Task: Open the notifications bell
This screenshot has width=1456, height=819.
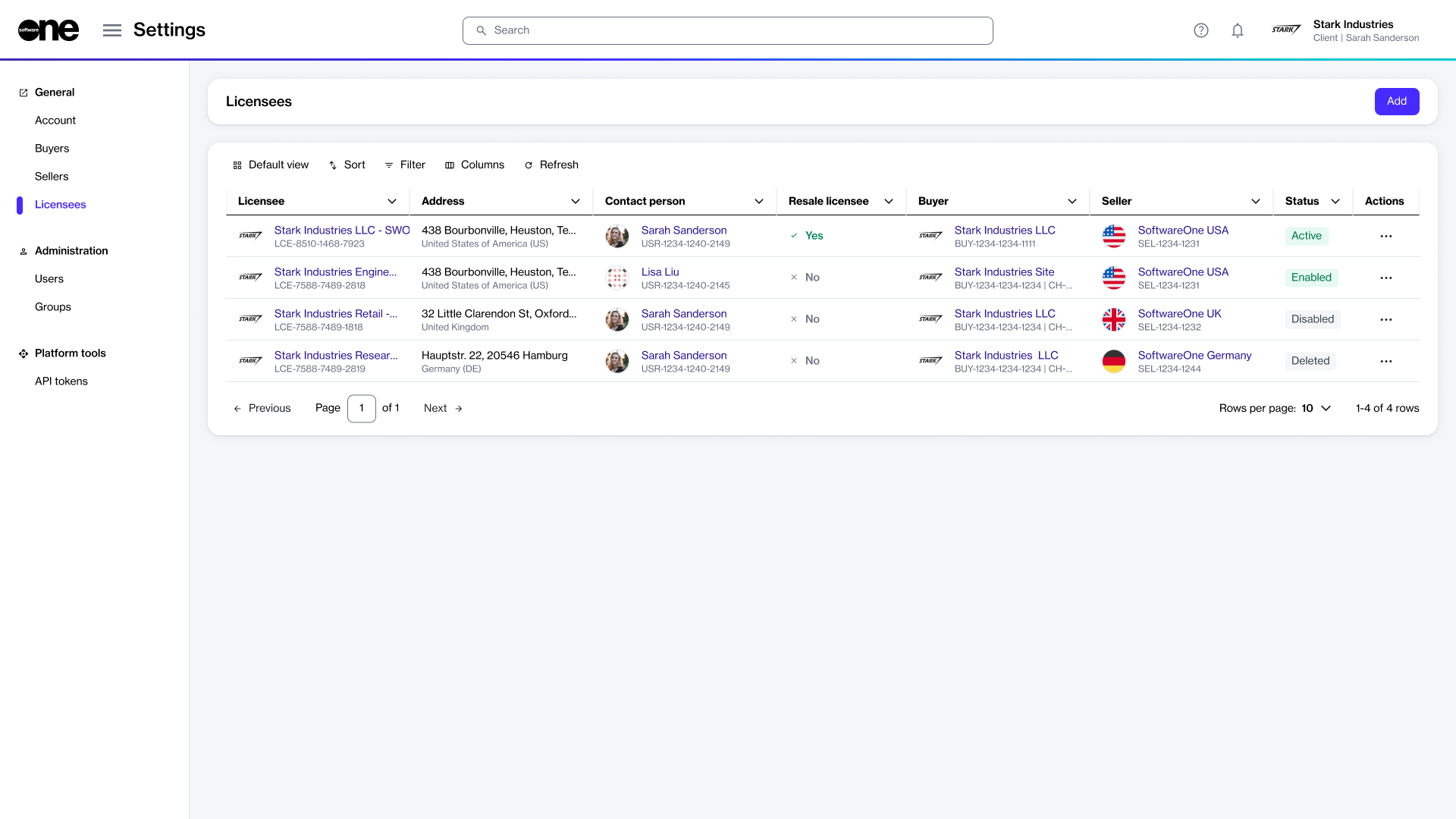Action: (x=1237, y=30)
